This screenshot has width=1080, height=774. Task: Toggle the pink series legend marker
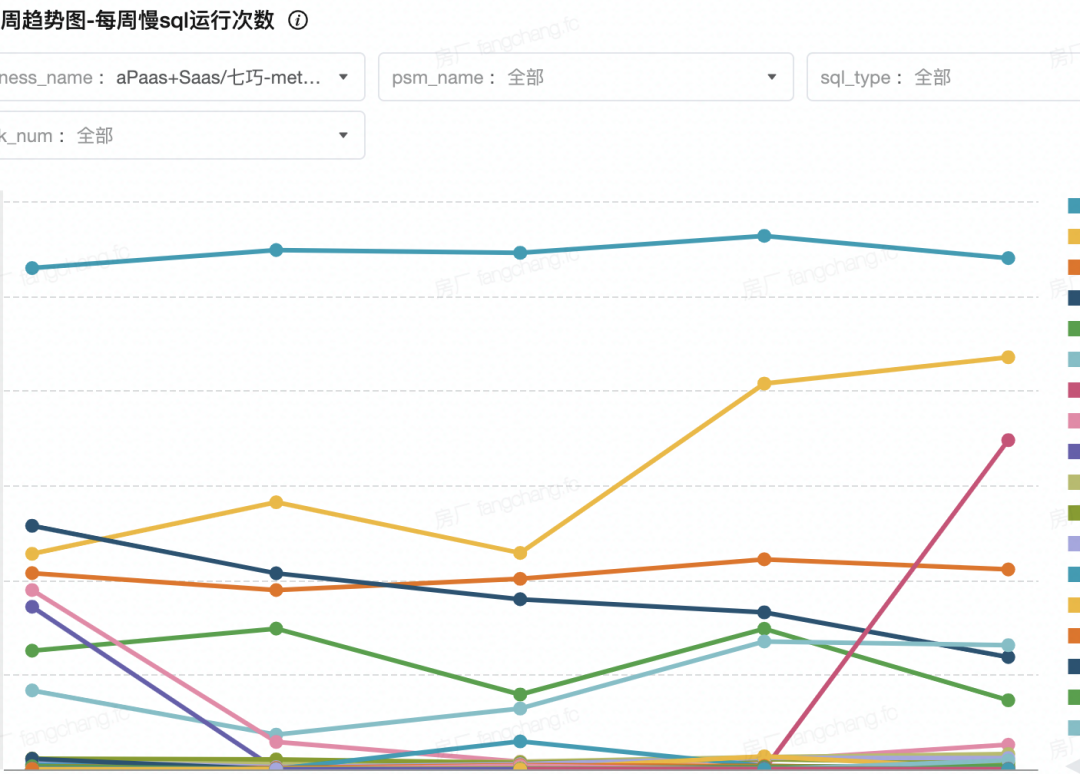(1074, 421)
